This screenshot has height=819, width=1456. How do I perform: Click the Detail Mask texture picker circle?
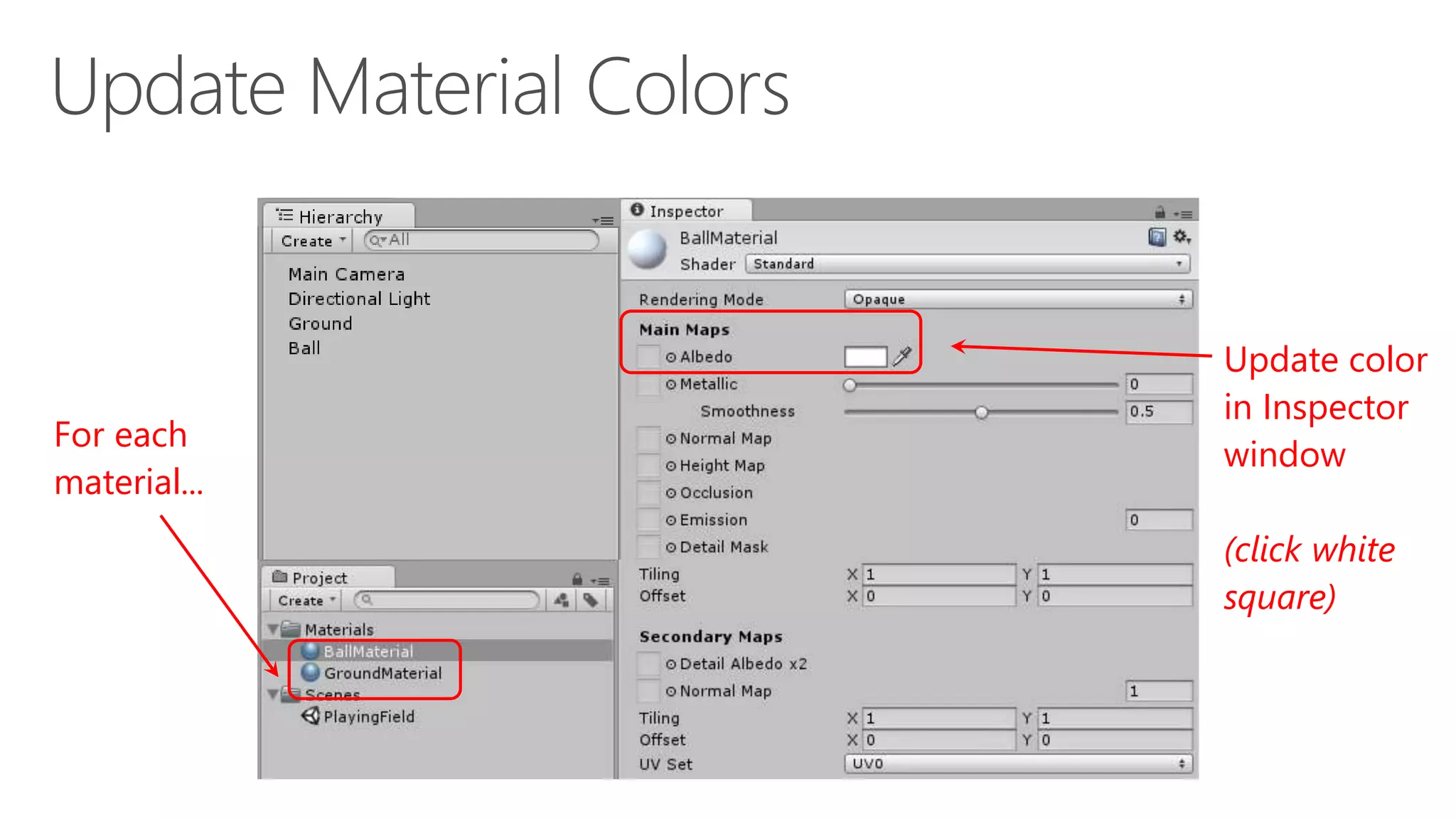(x=670, y=547)
